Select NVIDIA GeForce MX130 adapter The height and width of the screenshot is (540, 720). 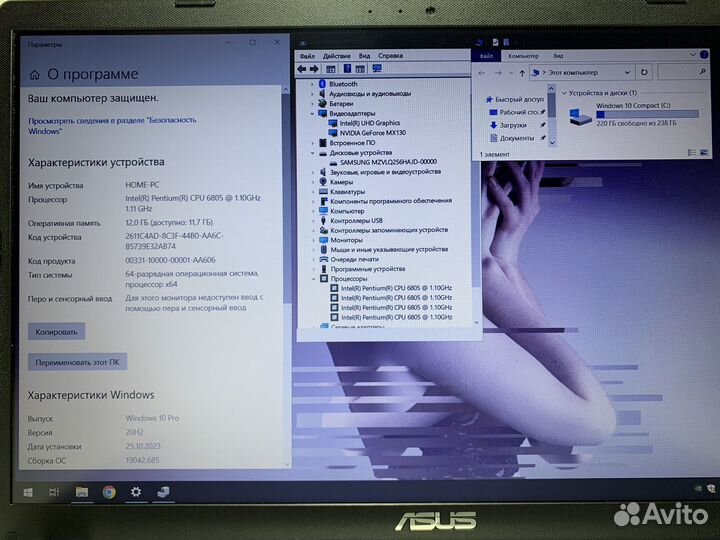coord(373,133)
